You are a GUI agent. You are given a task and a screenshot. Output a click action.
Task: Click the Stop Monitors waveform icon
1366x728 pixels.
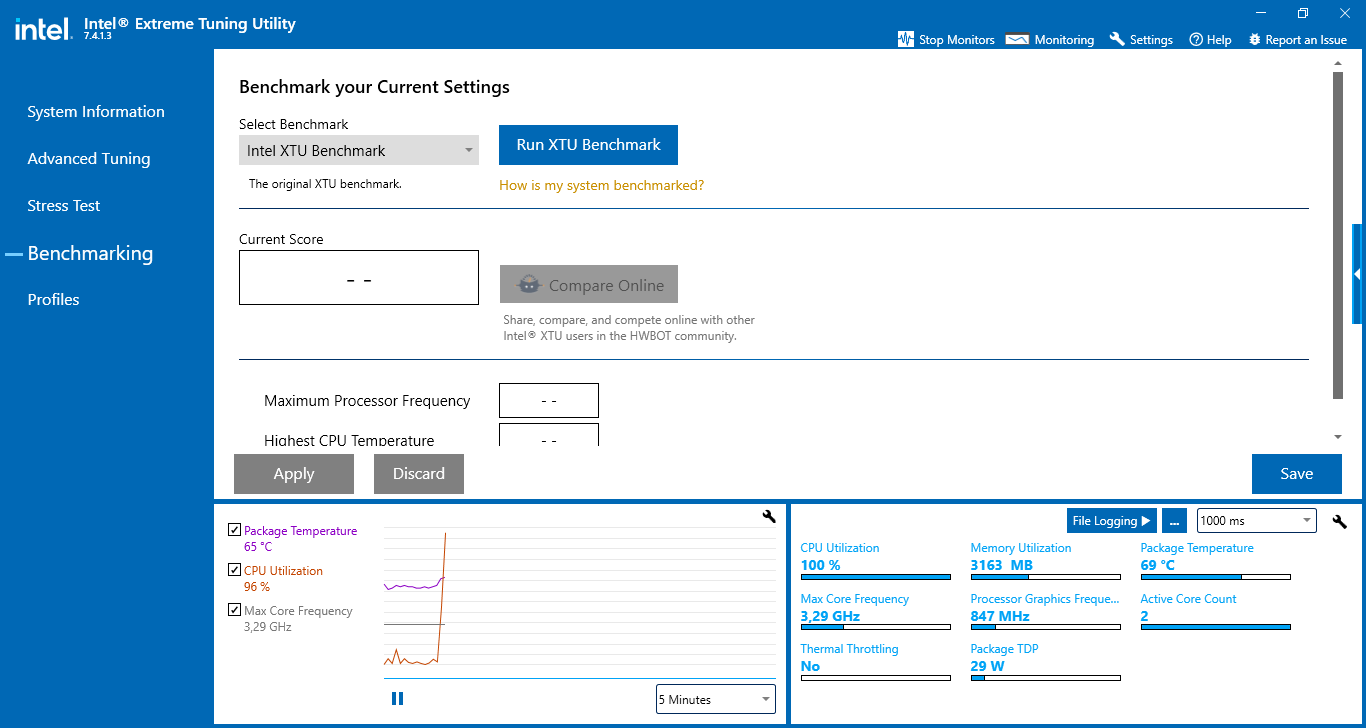click(x=906, y=40)
